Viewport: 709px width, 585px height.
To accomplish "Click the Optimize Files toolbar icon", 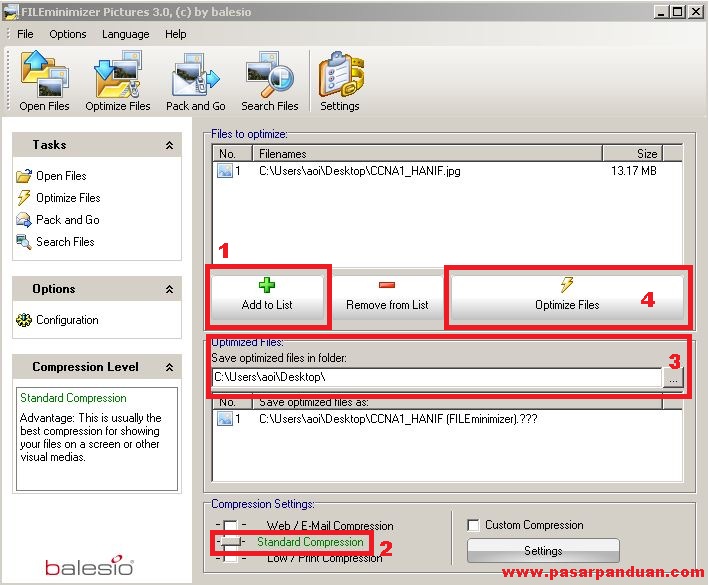I will coord(118,74).
